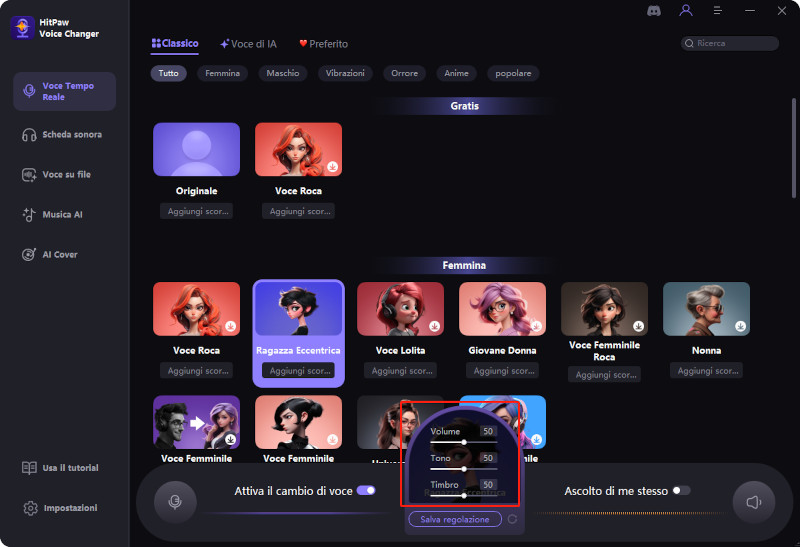Click the Ricerca search field
800x547 pixels.
(730, 43)
